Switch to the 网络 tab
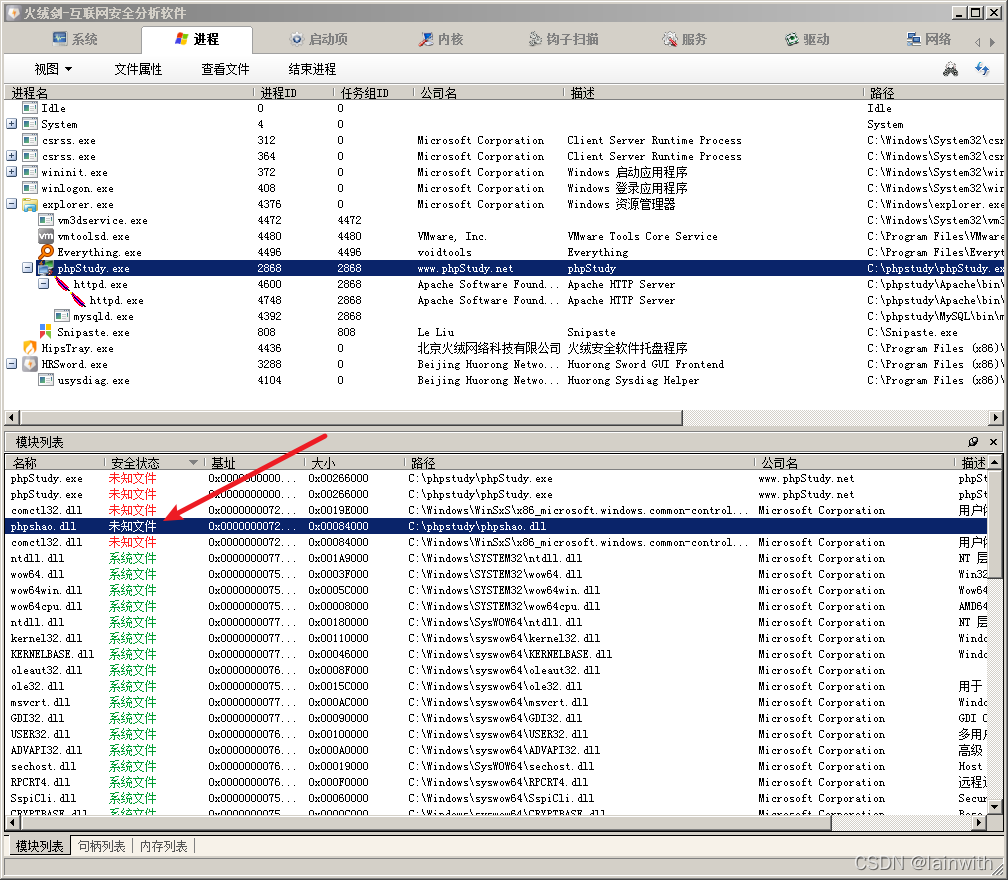 [928, 39]
